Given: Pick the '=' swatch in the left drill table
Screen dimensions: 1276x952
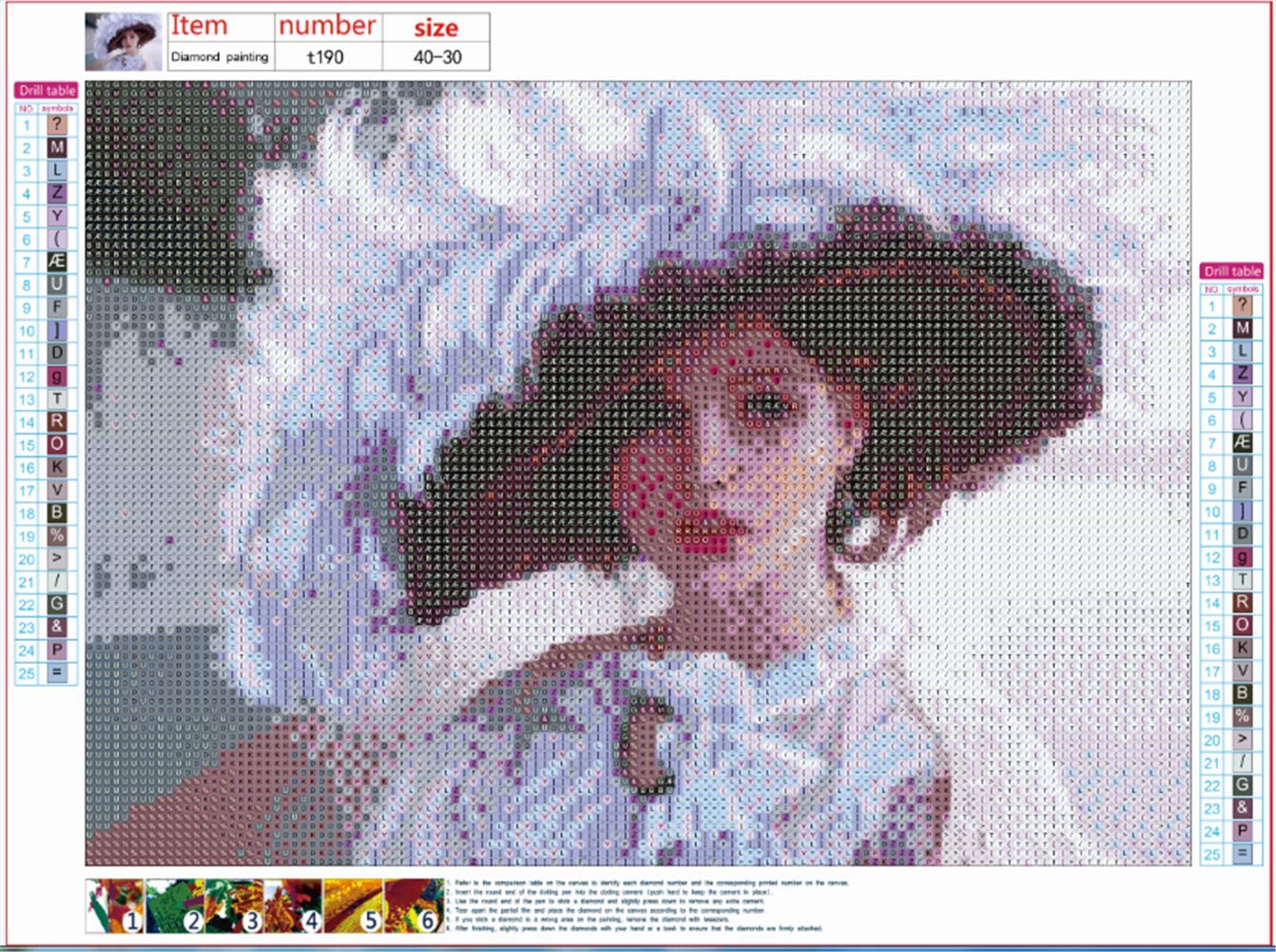Looking at the screenshot, I should [58, 672].
